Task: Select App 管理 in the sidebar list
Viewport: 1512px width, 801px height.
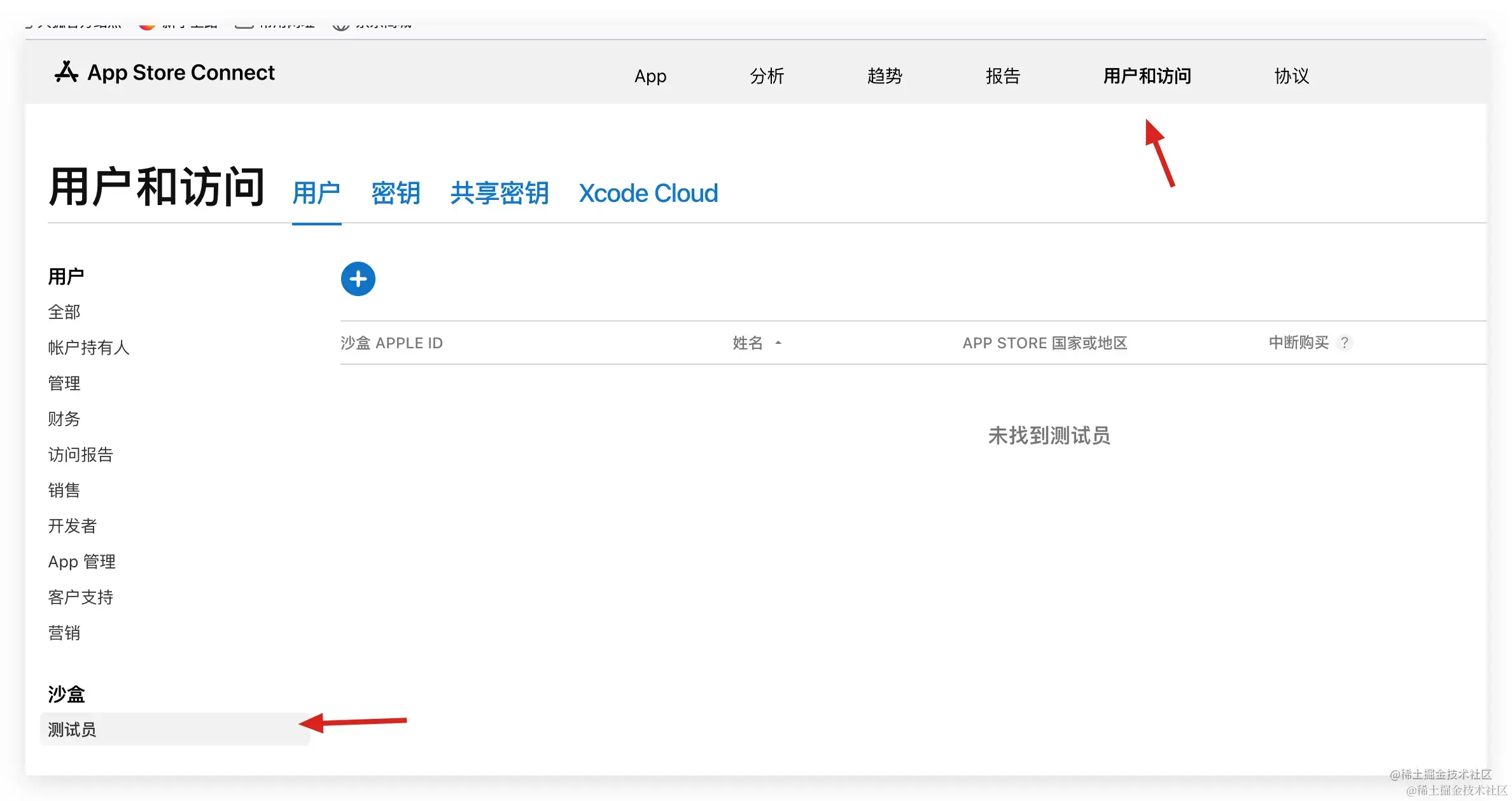Action: [81, 562]
